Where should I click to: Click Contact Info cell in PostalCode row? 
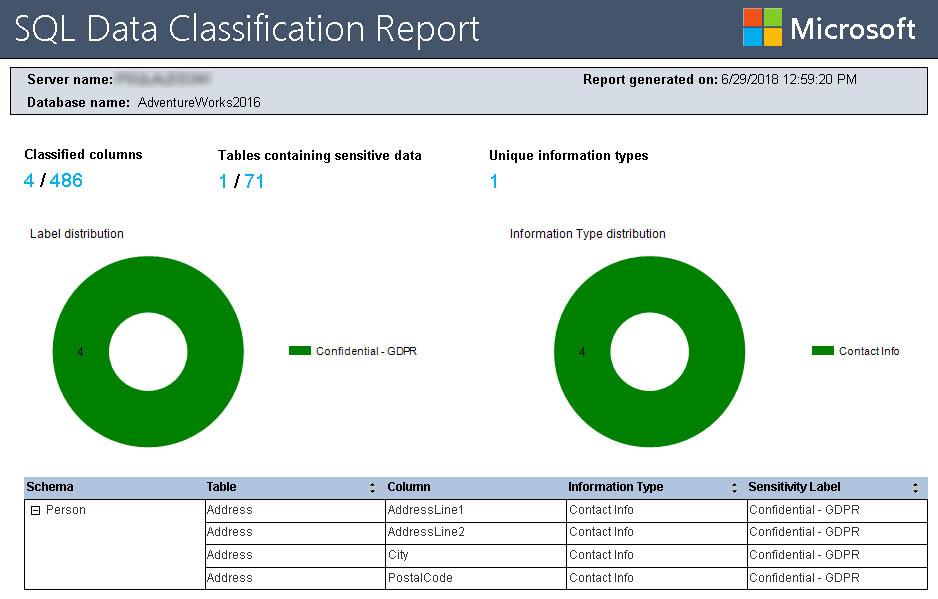[656, 578]
